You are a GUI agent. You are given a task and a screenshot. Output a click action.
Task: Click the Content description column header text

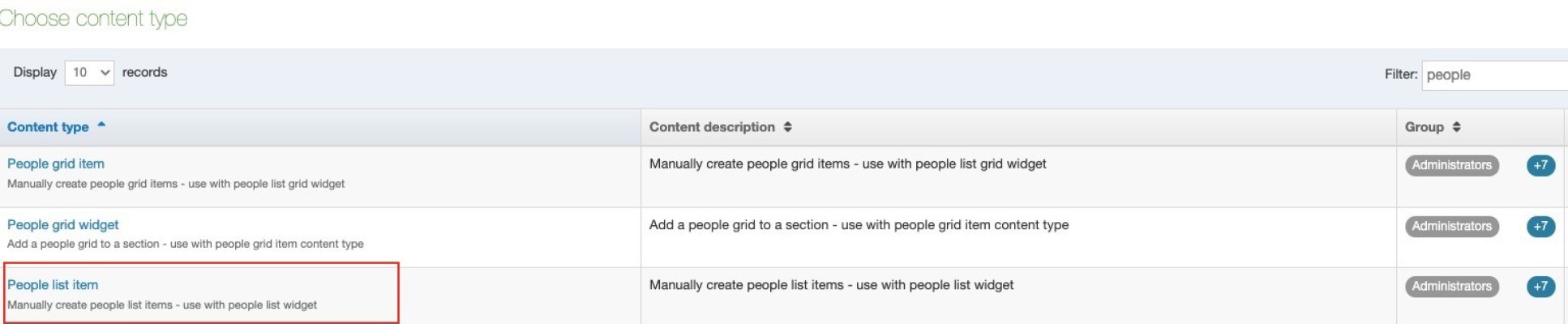tap(712, 127)
